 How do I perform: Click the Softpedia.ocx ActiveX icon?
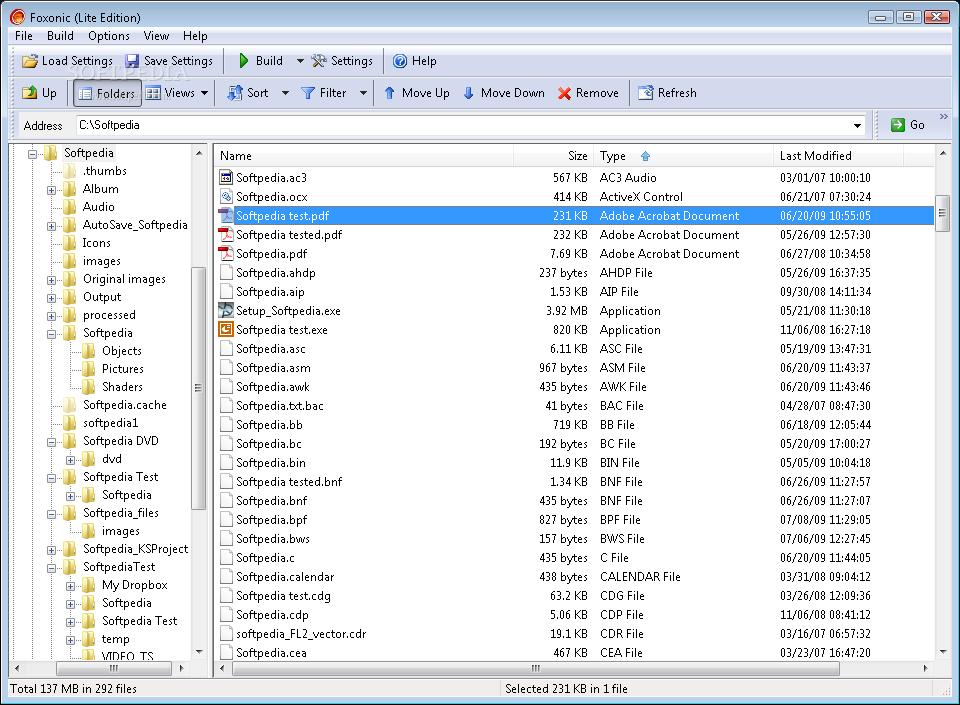[226, 196]
